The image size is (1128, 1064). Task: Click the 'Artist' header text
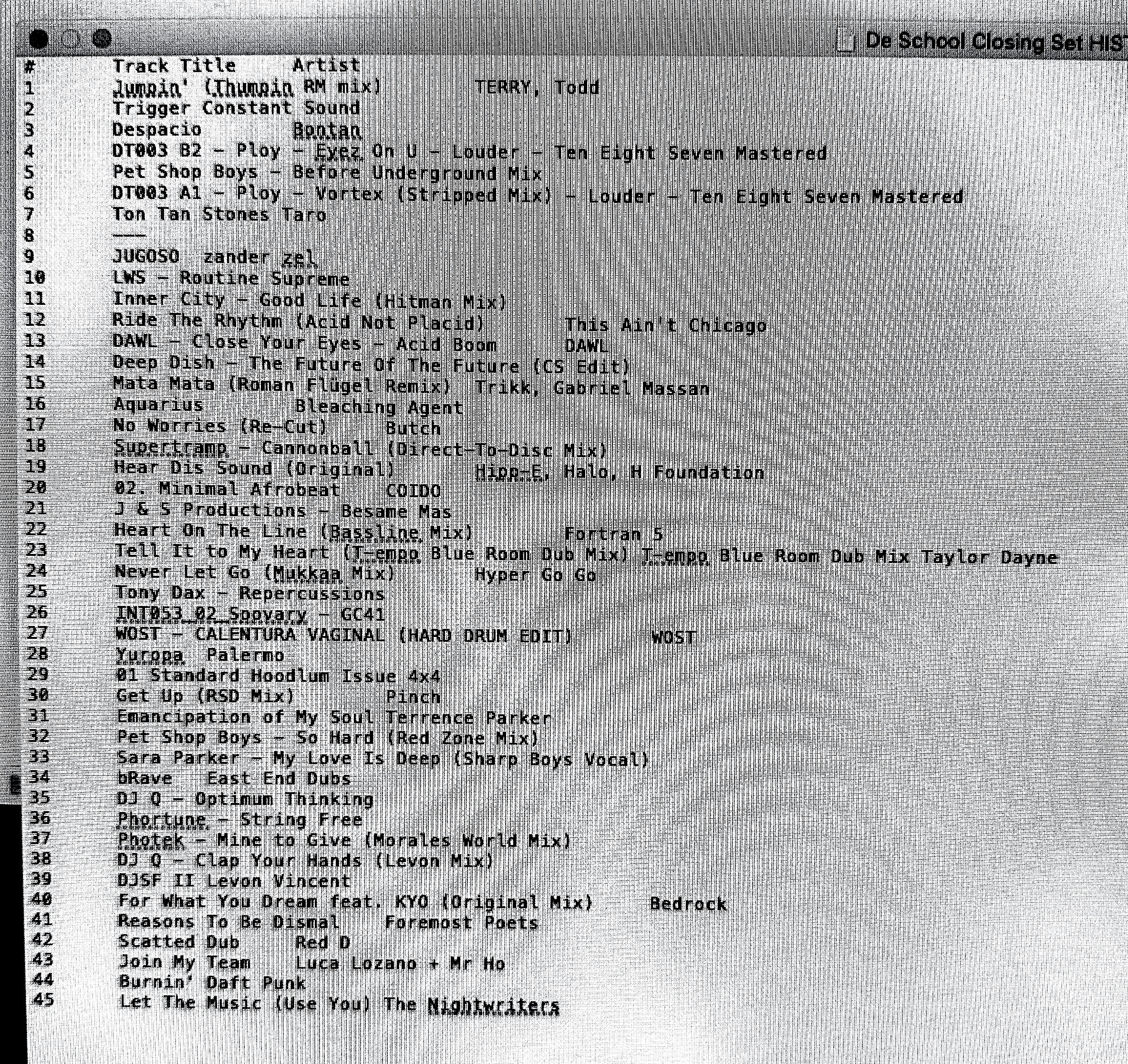(x=326, y=65)
